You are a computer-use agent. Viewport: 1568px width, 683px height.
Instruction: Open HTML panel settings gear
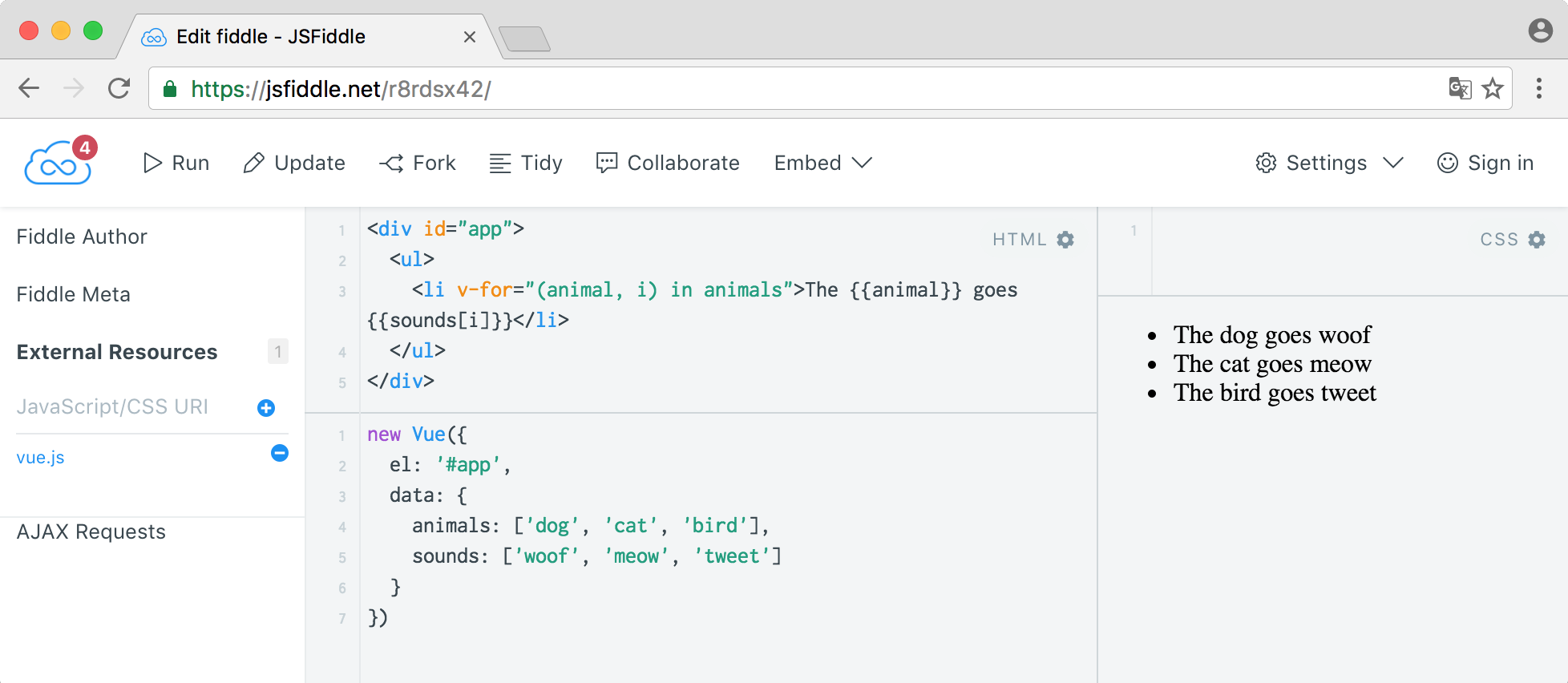click(x=1065, y=240)
